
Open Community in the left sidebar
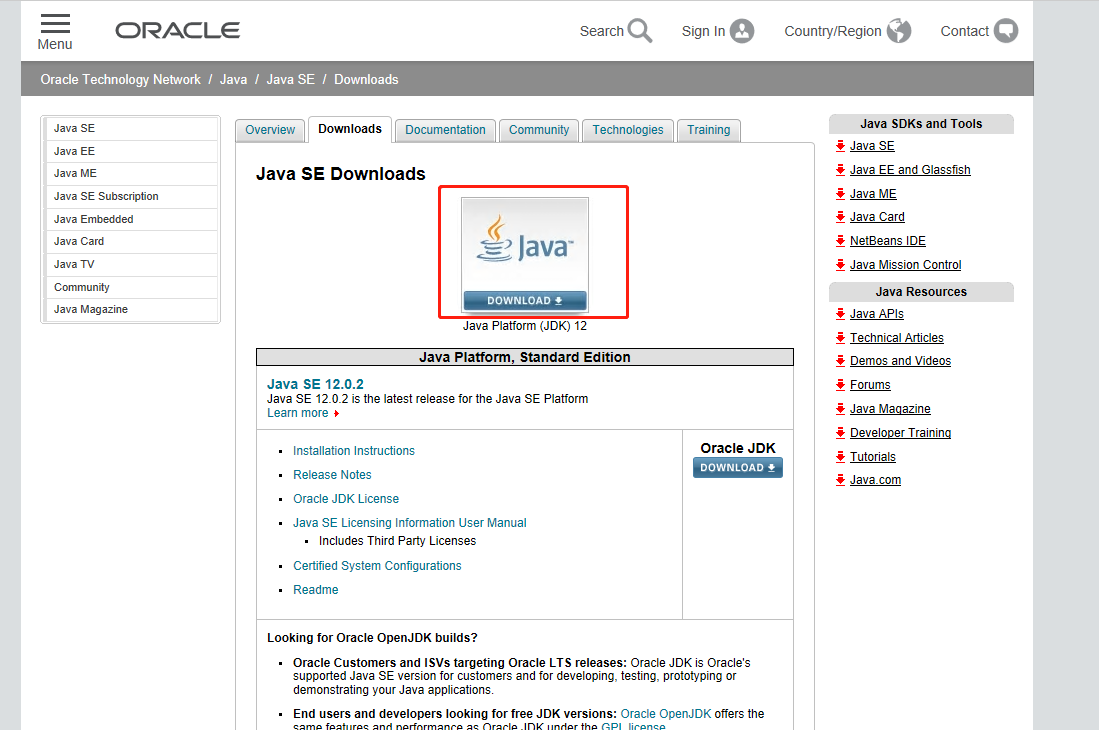point(131,287)
